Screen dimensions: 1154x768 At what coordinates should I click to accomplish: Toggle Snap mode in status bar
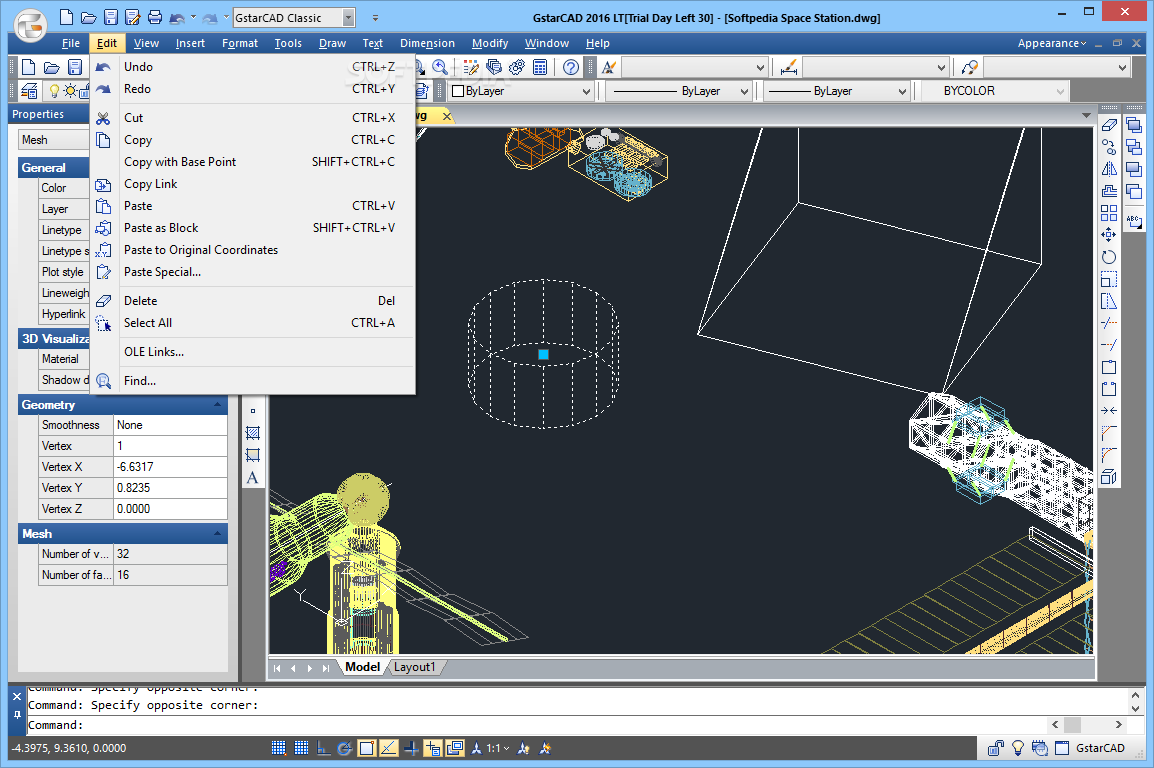pos(278,748)
